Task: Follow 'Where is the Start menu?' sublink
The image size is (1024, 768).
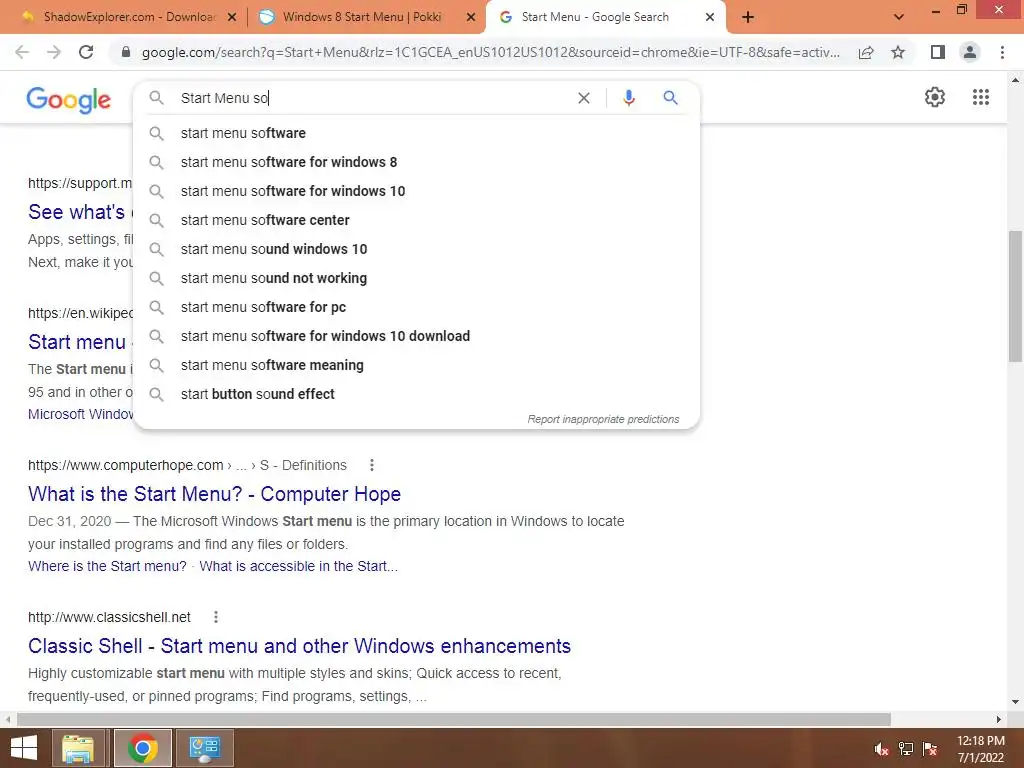Action: [107, 566]
